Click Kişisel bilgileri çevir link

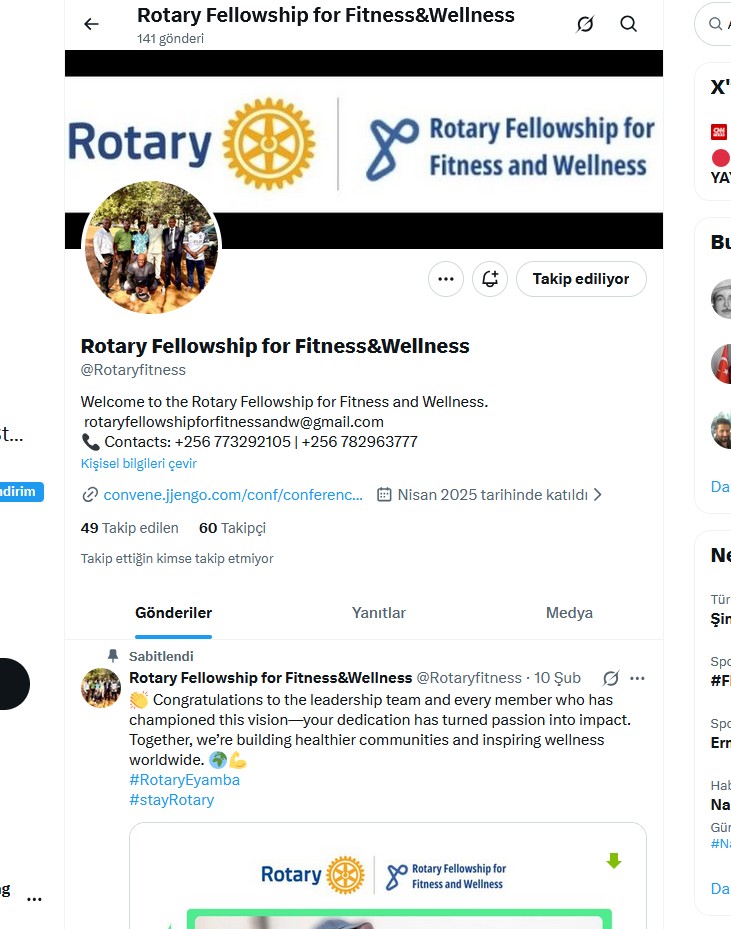point(139,464)
